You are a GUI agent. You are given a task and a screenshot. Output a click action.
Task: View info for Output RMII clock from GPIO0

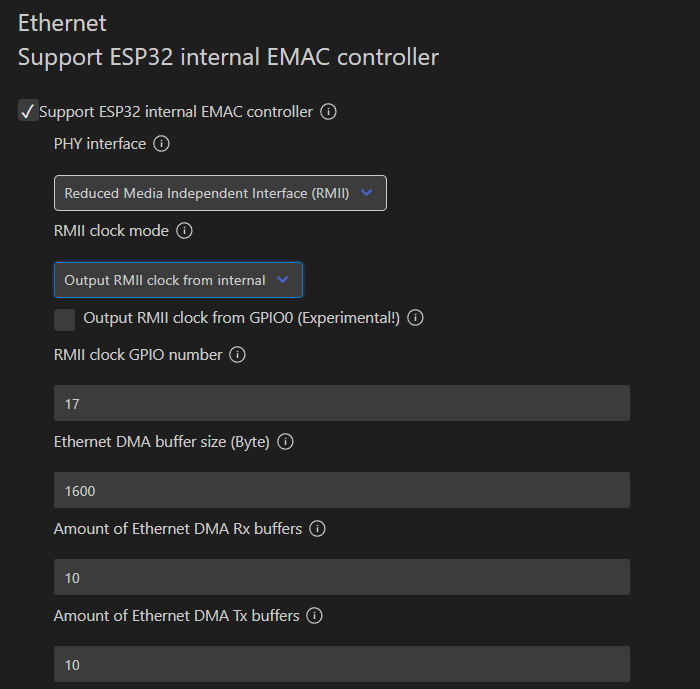415,318
